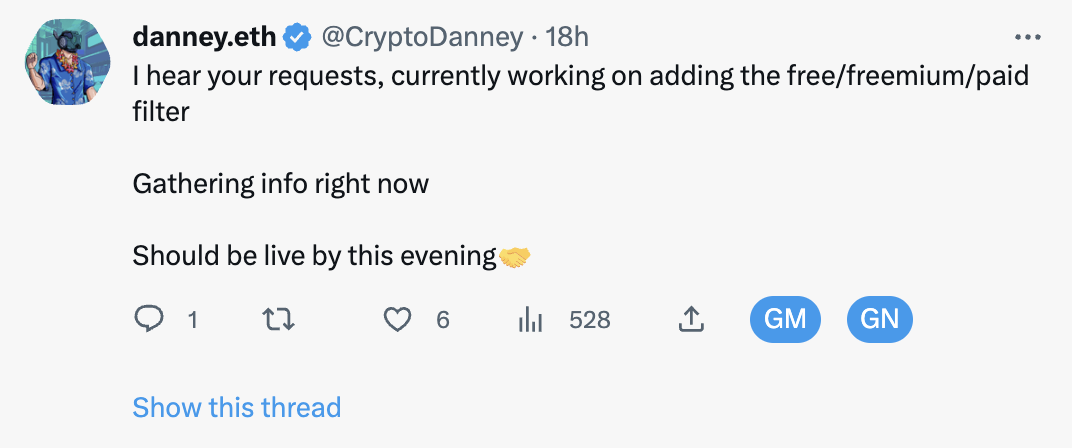The image size is (1072, 448).
Task: Click the 18h timestamp
Action: [x=567, y=37]
